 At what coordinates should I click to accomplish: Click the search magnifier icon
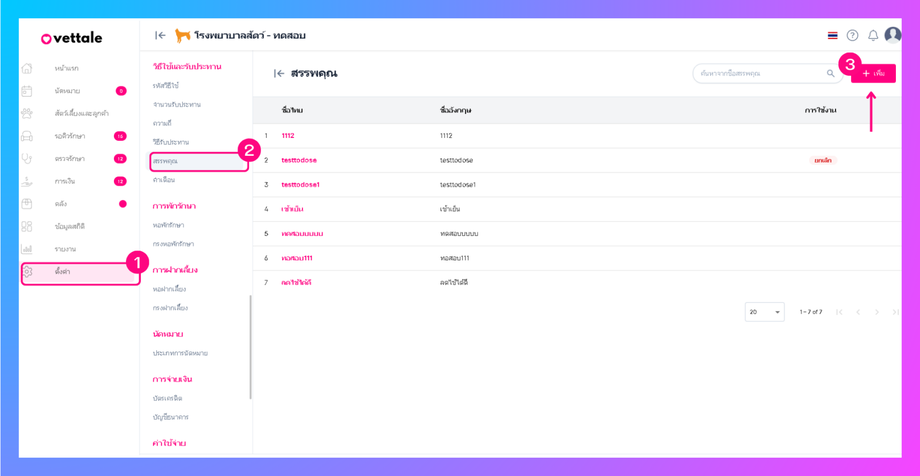coord(830,74)
